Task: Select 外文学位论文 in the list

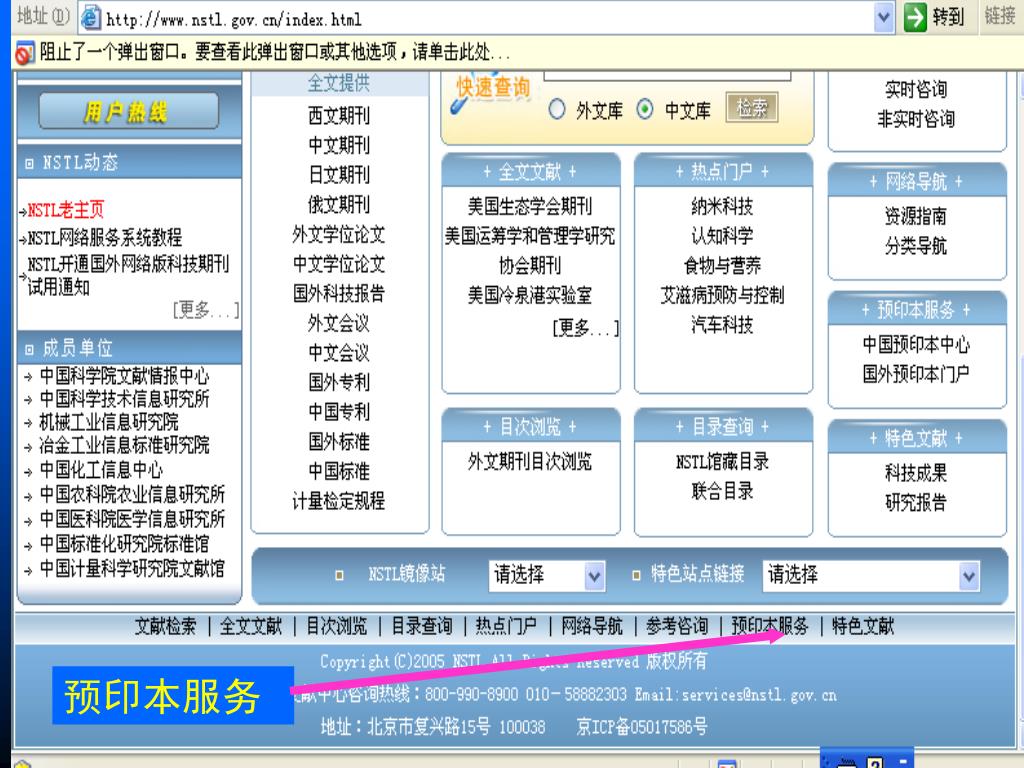Action: coord(339,234)
